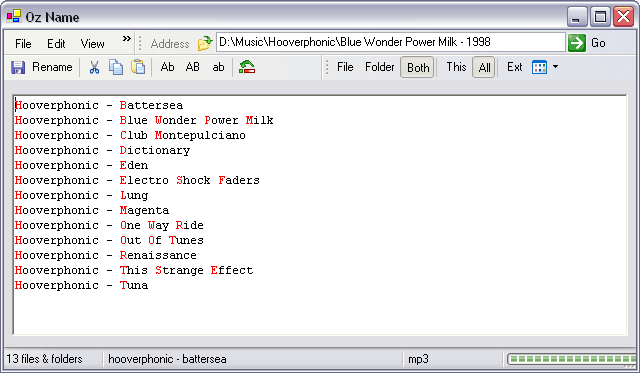This screenshot has width=640, height=373.
Task: Click line 'Hooverphonic - Eden'
Action: tap(81, 165)
